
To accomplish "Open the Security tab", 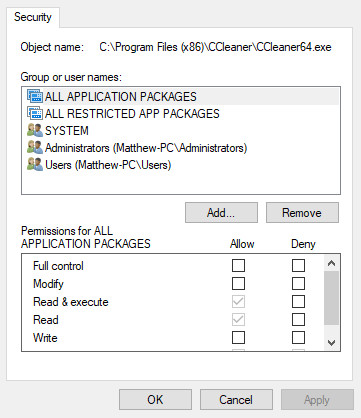I will (x=33, y=17).
